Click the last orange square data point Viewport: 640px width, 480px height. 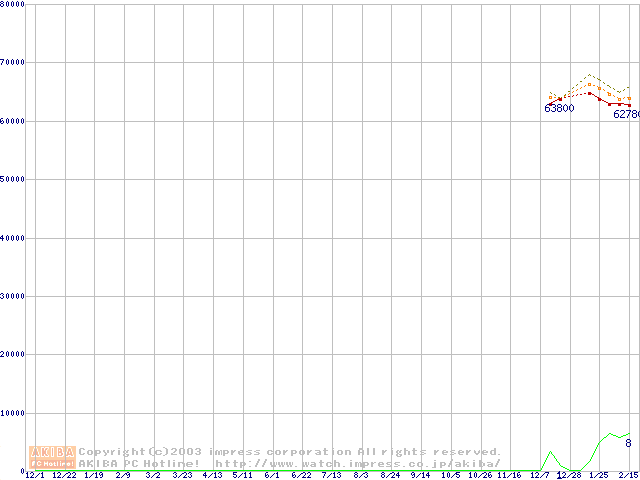click(x=629, y=98)
